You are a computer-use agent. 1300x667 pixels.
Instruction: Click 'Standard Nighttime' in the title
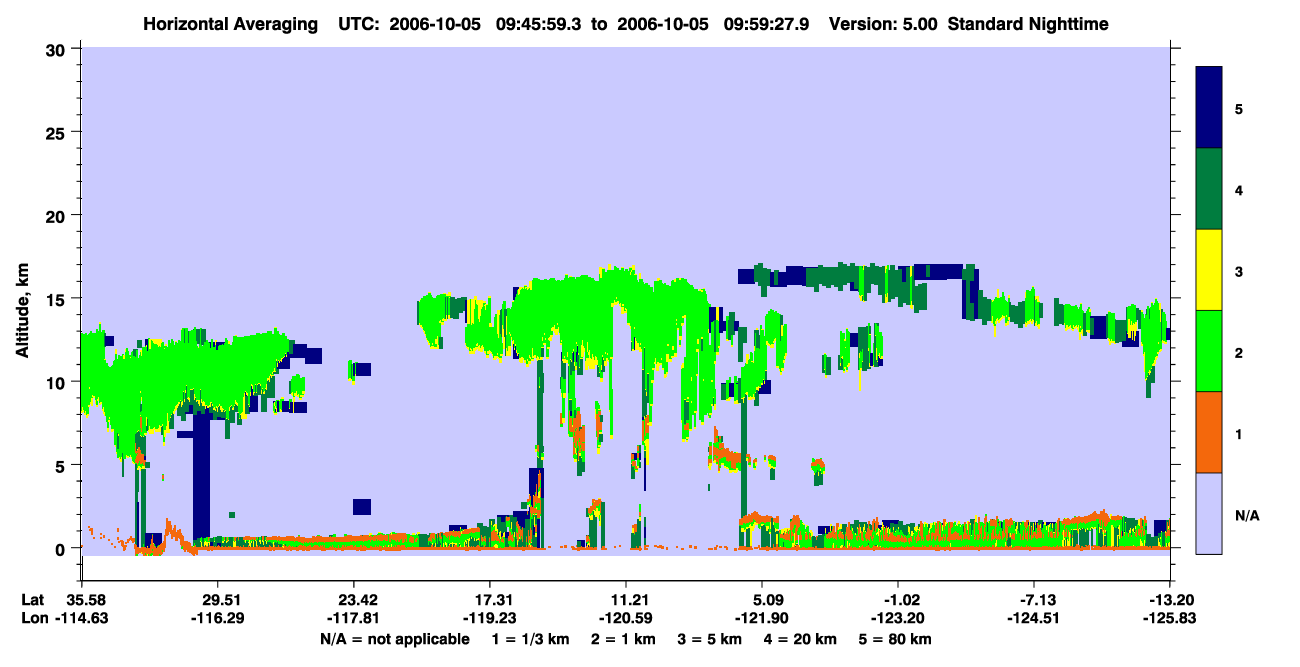(x=1028, y=24)
